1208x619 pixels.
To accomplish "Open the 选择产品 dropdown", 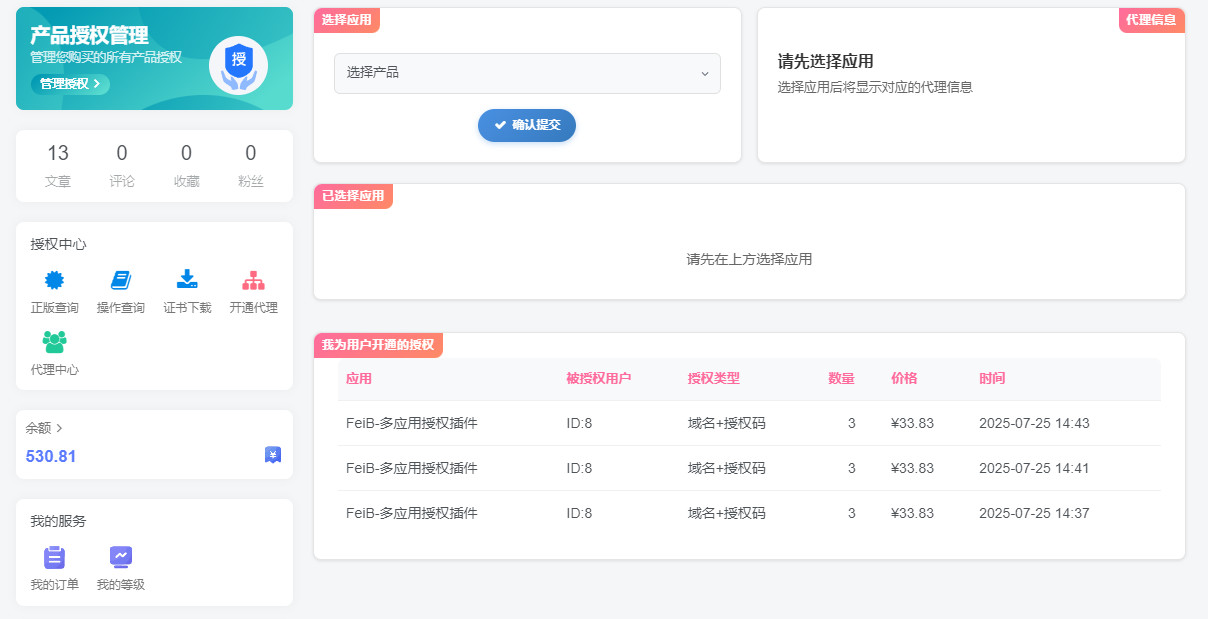I will [x=527, y=73].
